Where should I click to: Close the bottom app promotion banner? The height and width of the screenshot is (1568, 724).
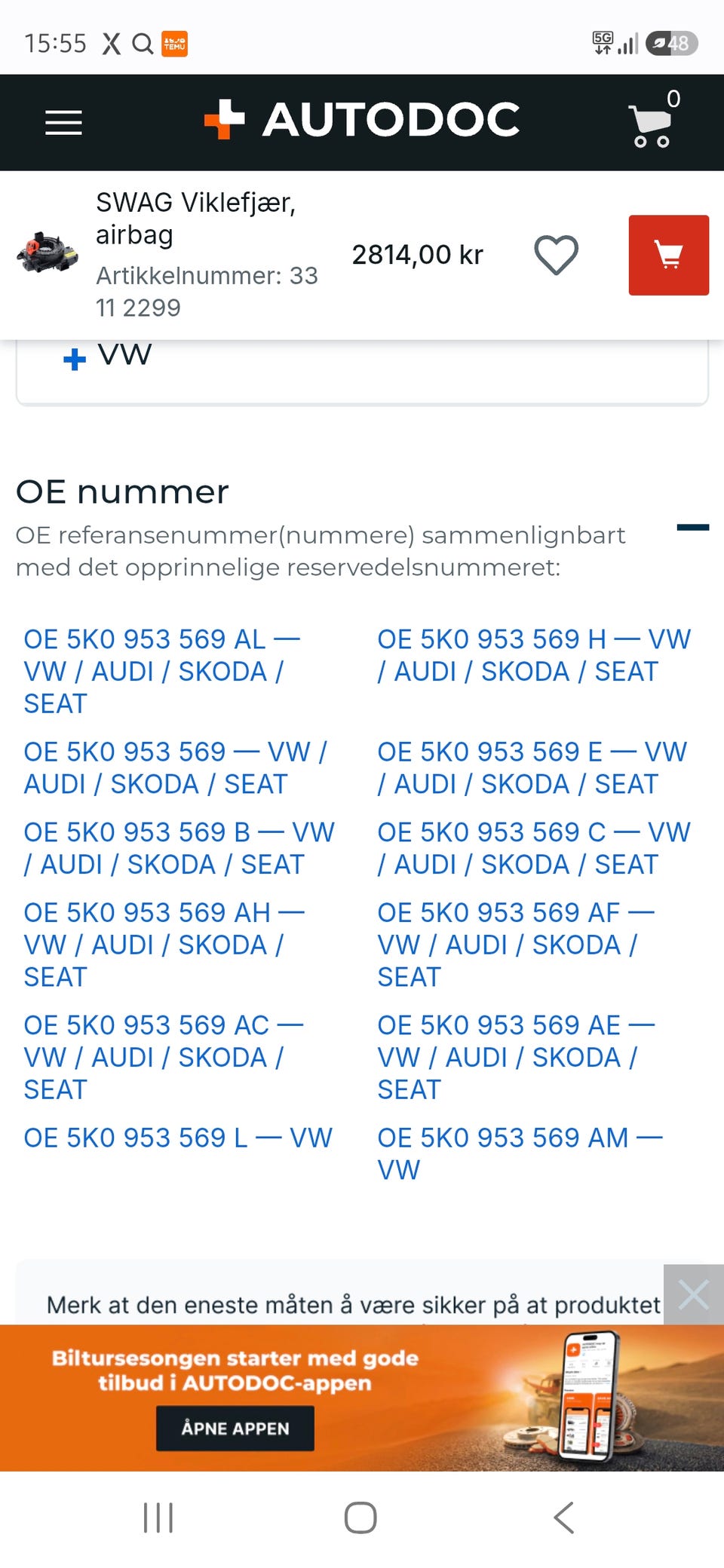point(693,1294)
